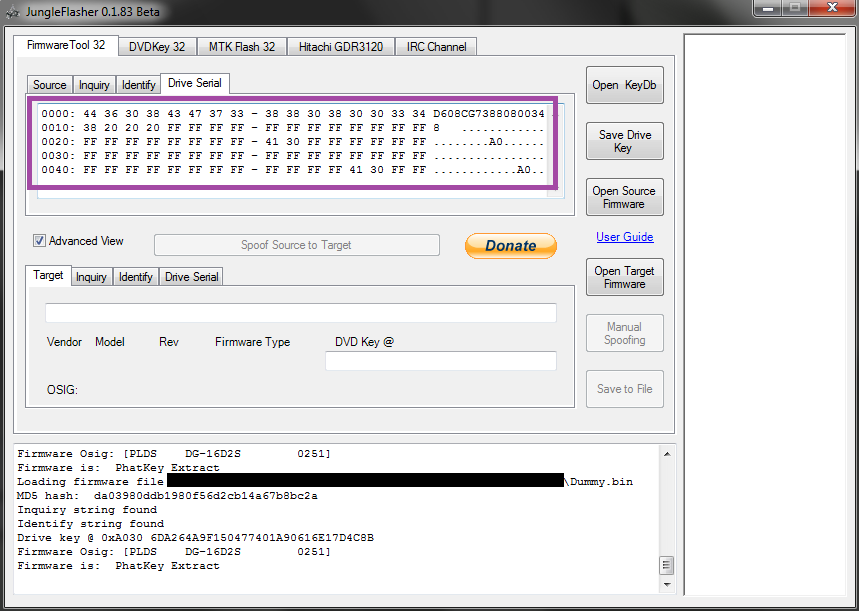Select the upper Inquiry tab next to Source
Screen dimensions: 859x611
(94, 85)
